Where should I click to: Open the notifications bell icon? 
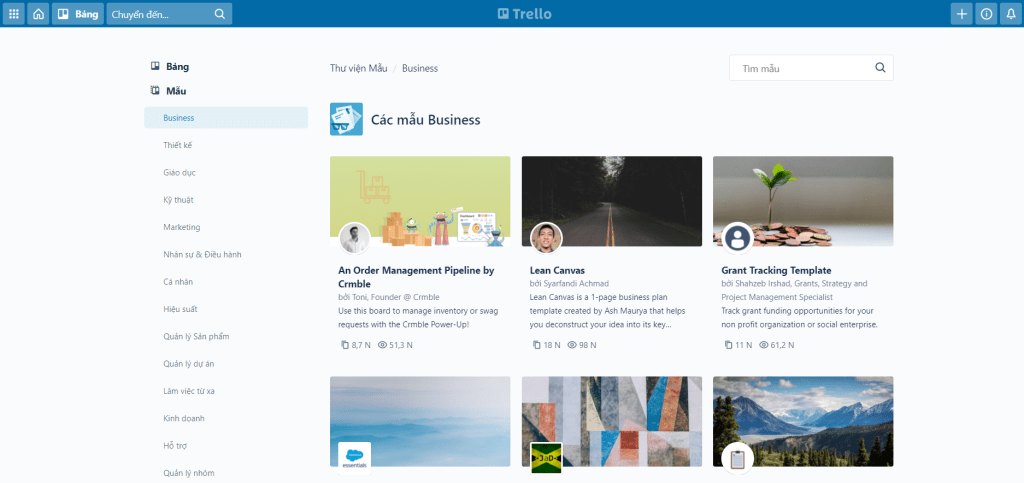click(x=1009, y=14)
